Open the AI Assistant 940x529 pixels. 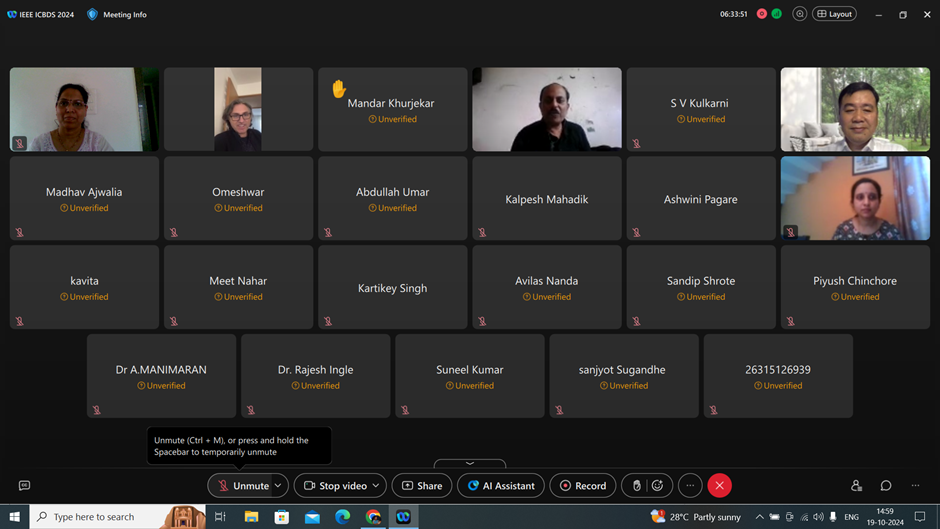pos(501,486)
